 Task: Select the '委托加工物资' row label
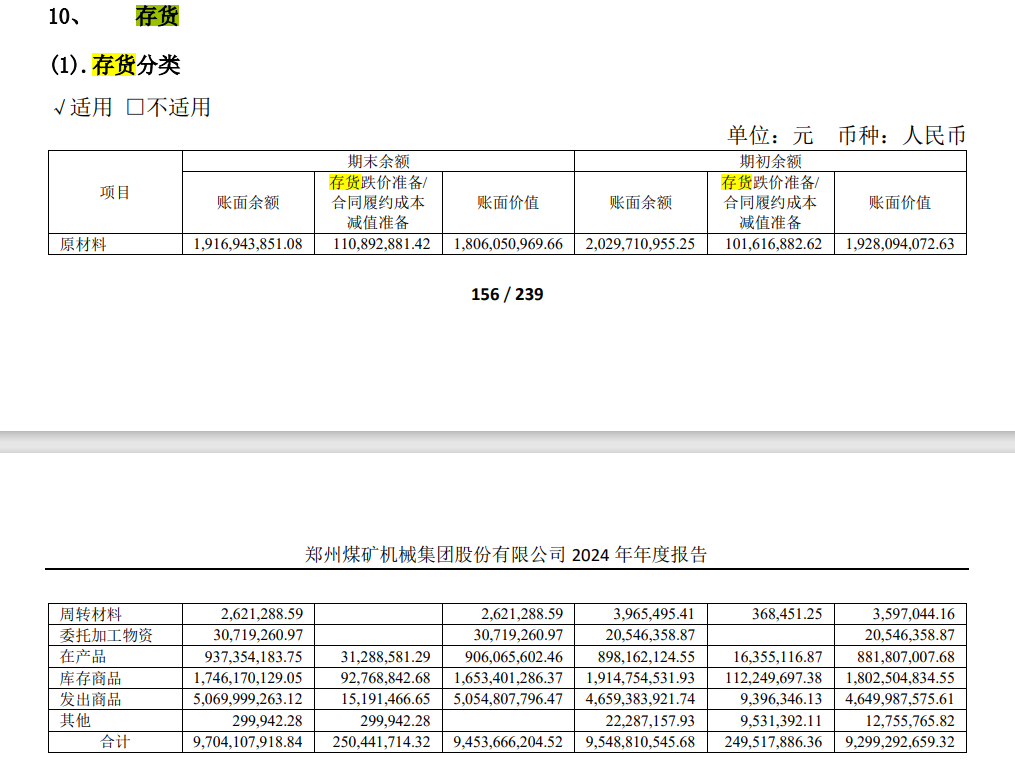(x=106, y=636)
